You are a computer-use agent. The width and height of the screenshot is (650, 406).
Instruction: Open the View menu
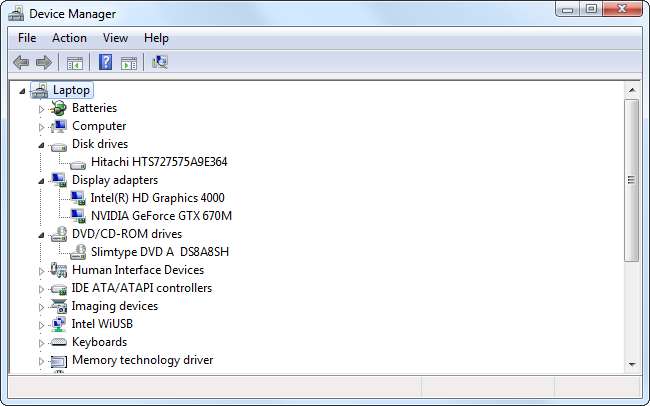point(115,38)
